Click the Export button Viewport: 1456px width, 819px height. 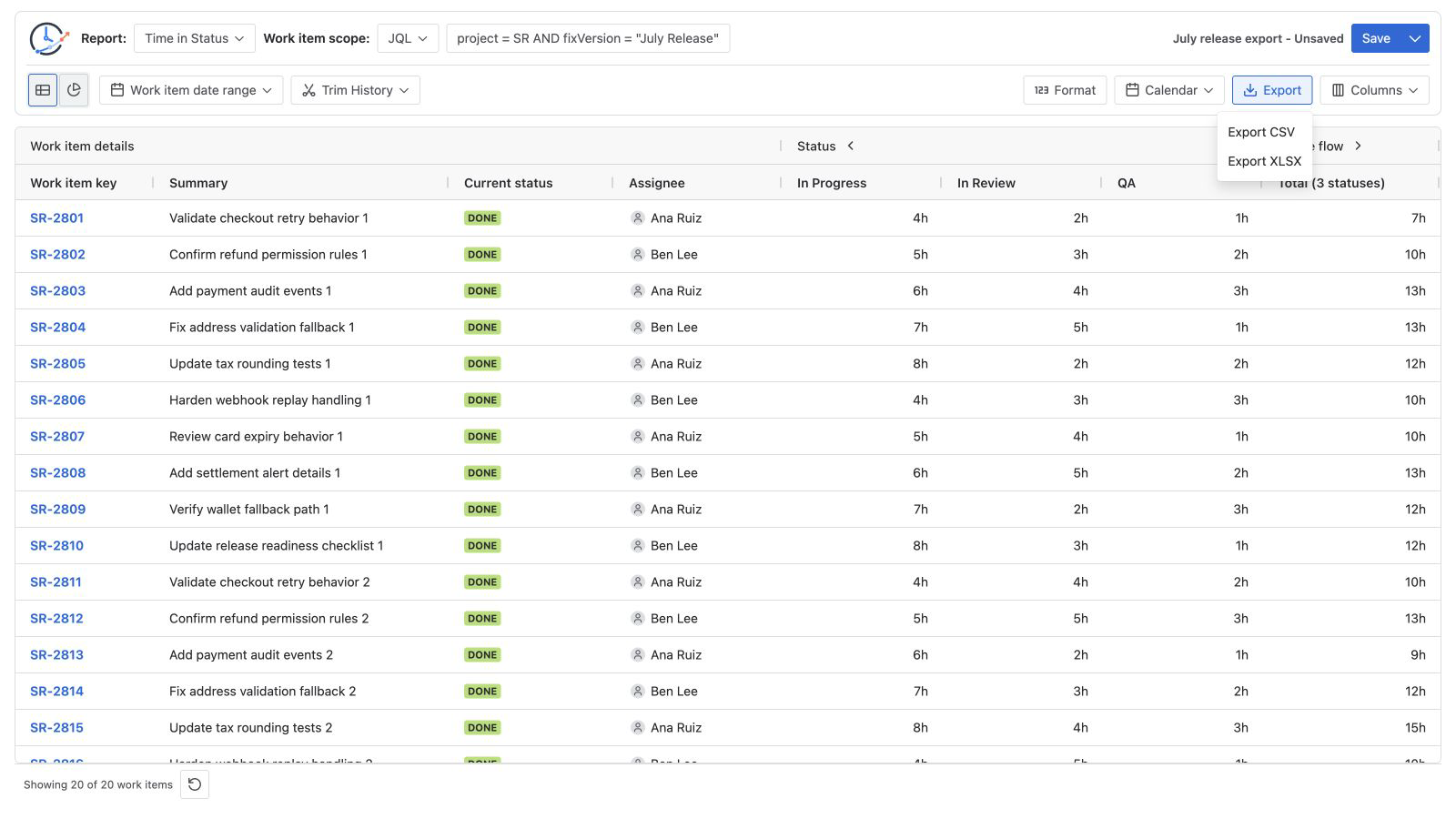(1272, 90)
